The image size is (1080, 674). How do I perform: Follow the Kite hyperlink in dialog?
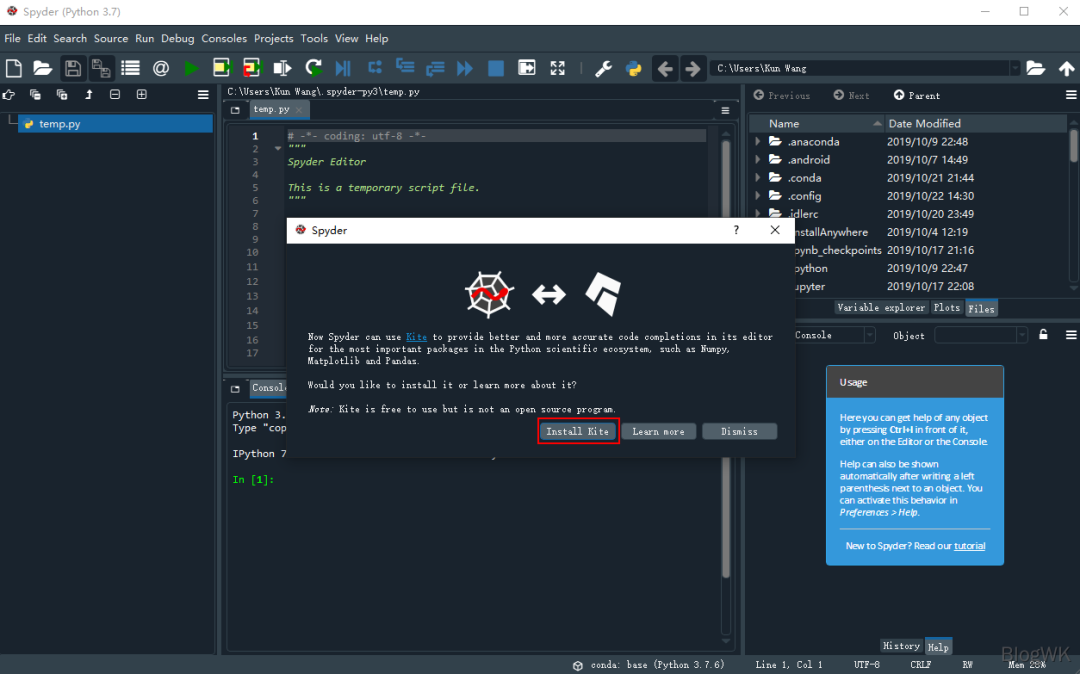[416, 337]
